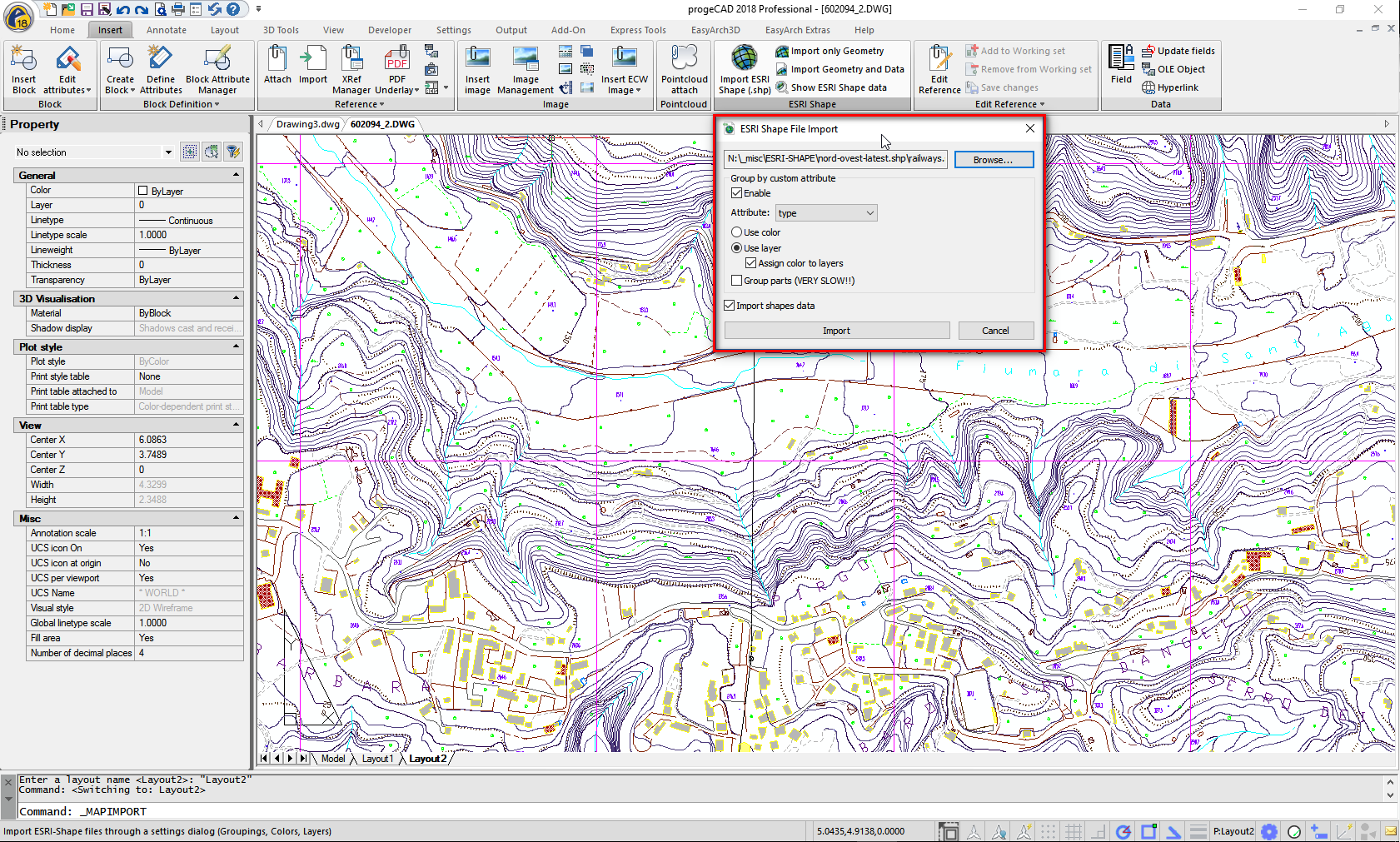The height and width of the screenshot is (842, 1400).
Task: Click the shape file path field
Action: click(x=835, y=158)
